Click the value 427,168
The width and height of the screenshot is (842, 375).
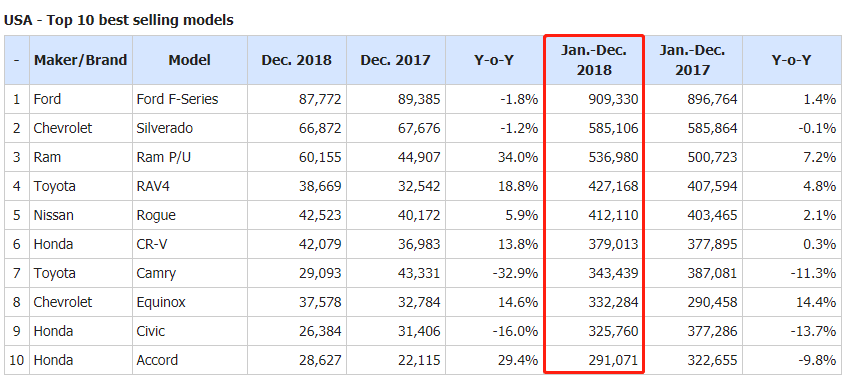612,186
